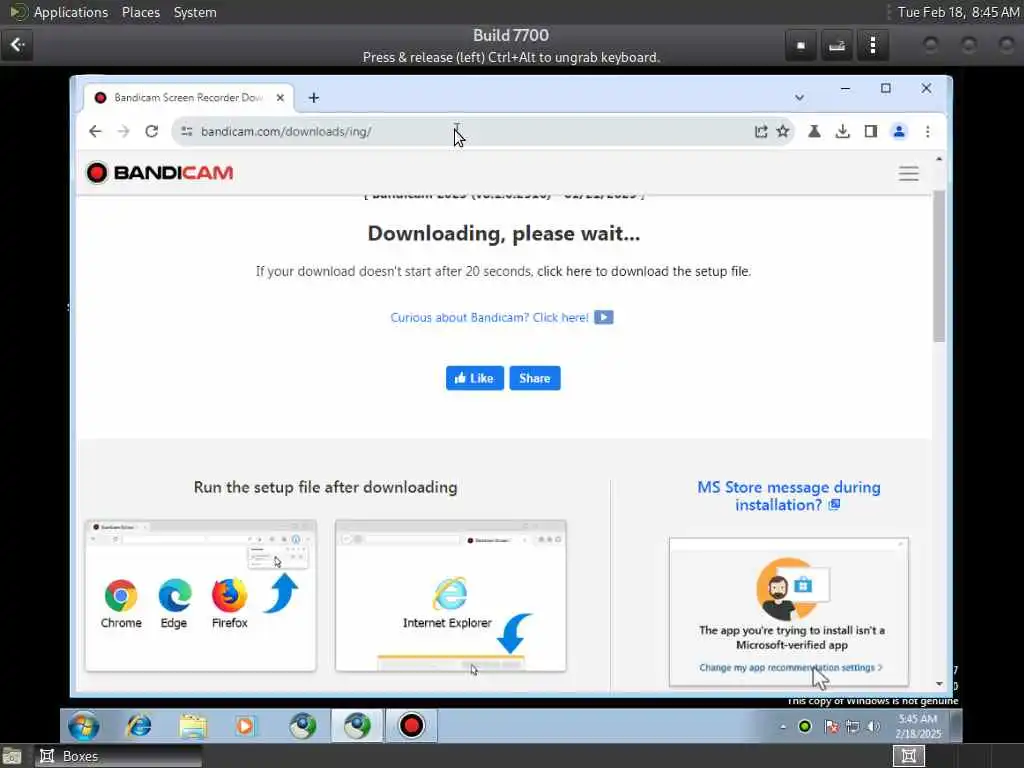This screenshot has width=1024, height=768.
Task: Toggle the Chrome side panel
Action: point(871,131)
